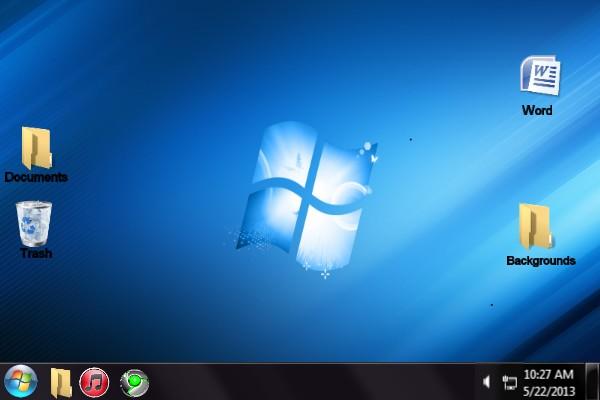Open the Windows Start menu orb

click(20, 381)
